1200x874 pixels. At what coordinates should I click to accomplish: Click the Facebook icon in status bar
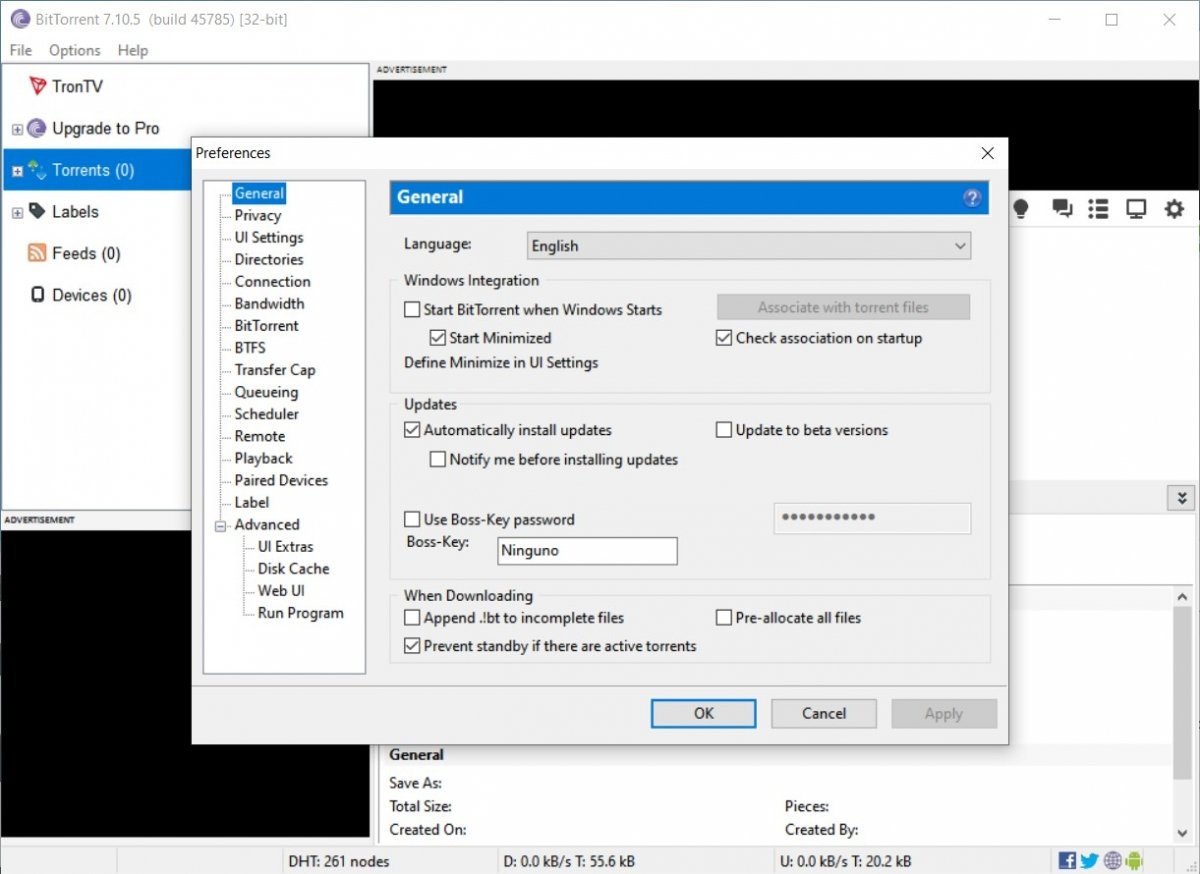pyautogui.click(x=1067, y=860)
